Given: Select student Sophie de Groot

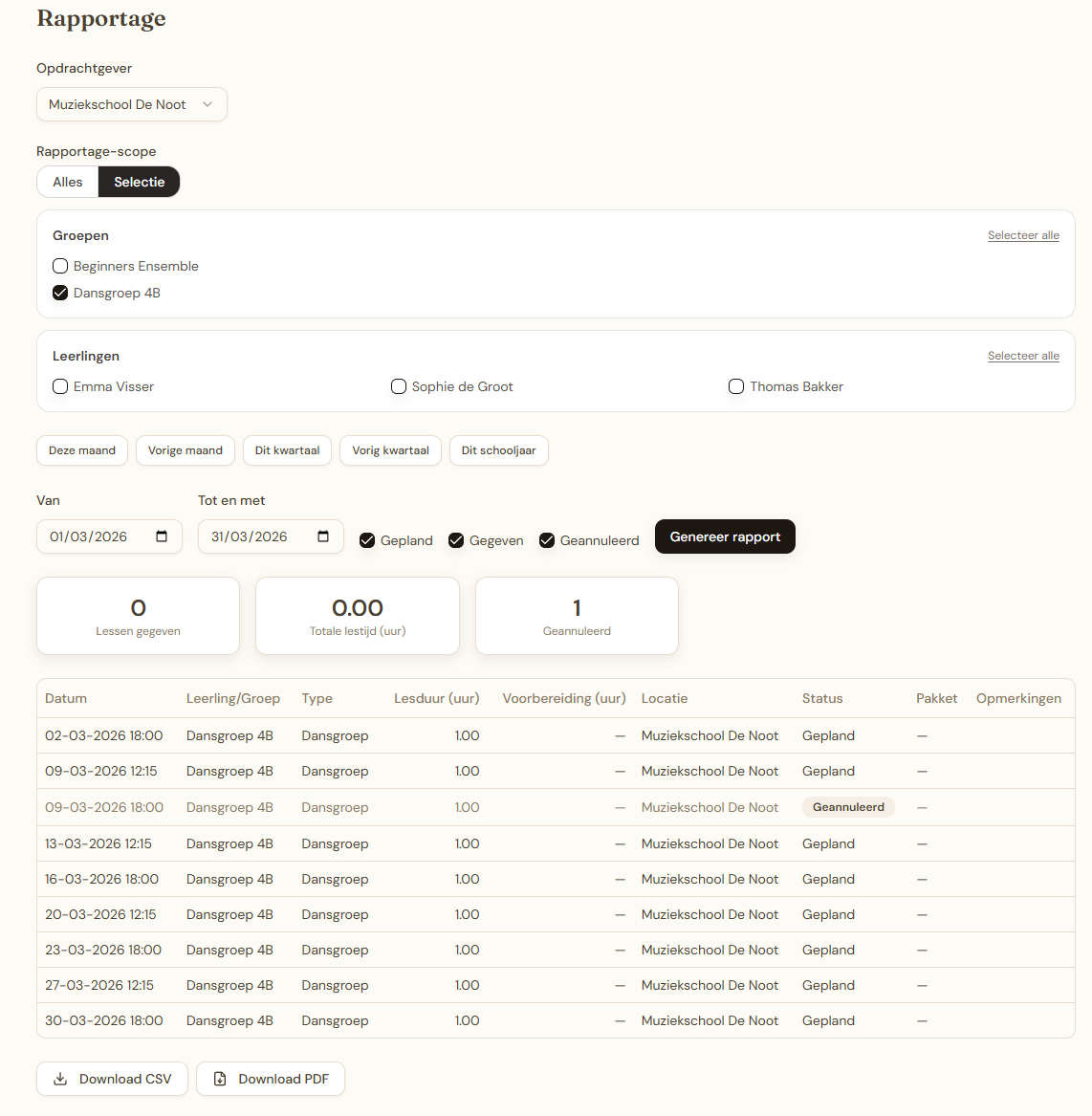Looking at the screenshot, I should [x=399, y=386].
